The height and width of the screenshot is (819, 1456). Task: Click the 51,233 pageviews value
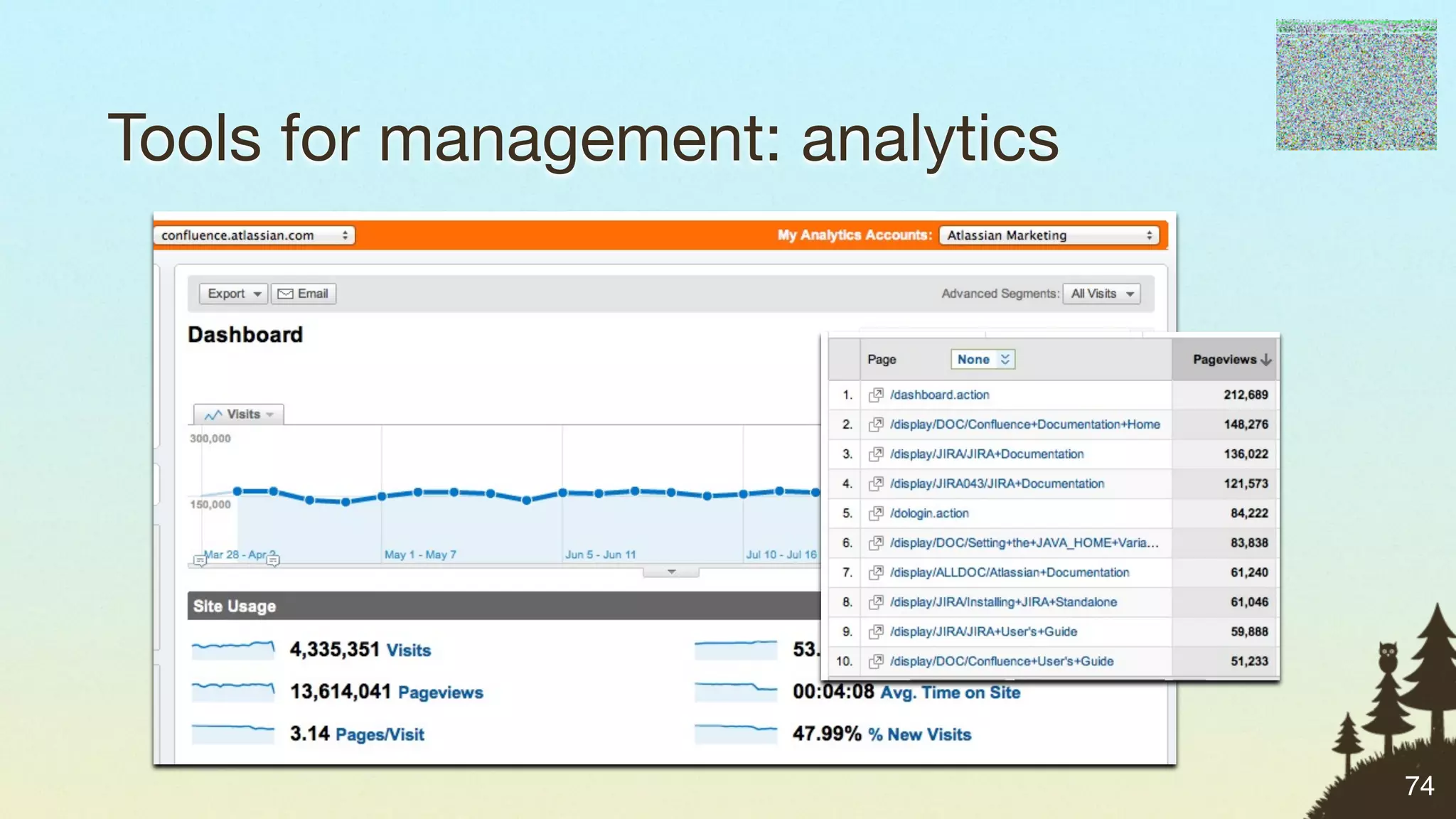coord(1249,661)
